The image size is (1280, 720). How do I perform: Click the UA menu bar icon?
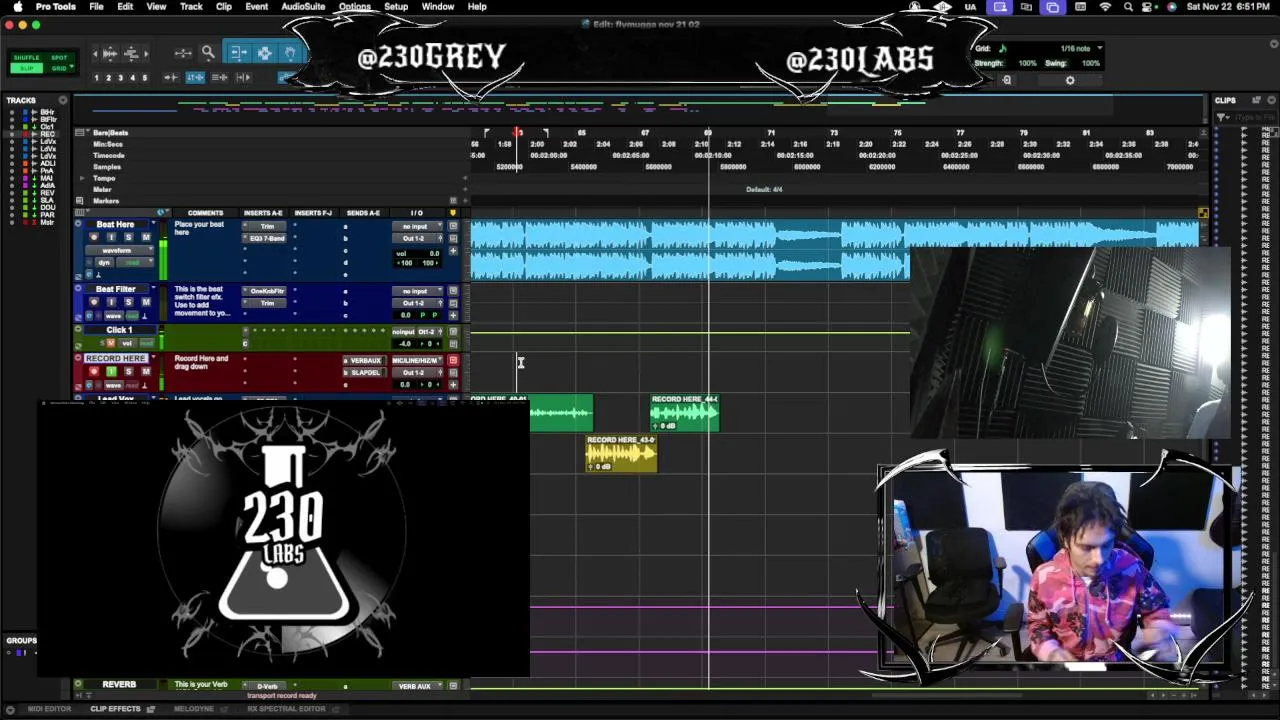click(x=970, y=7)
